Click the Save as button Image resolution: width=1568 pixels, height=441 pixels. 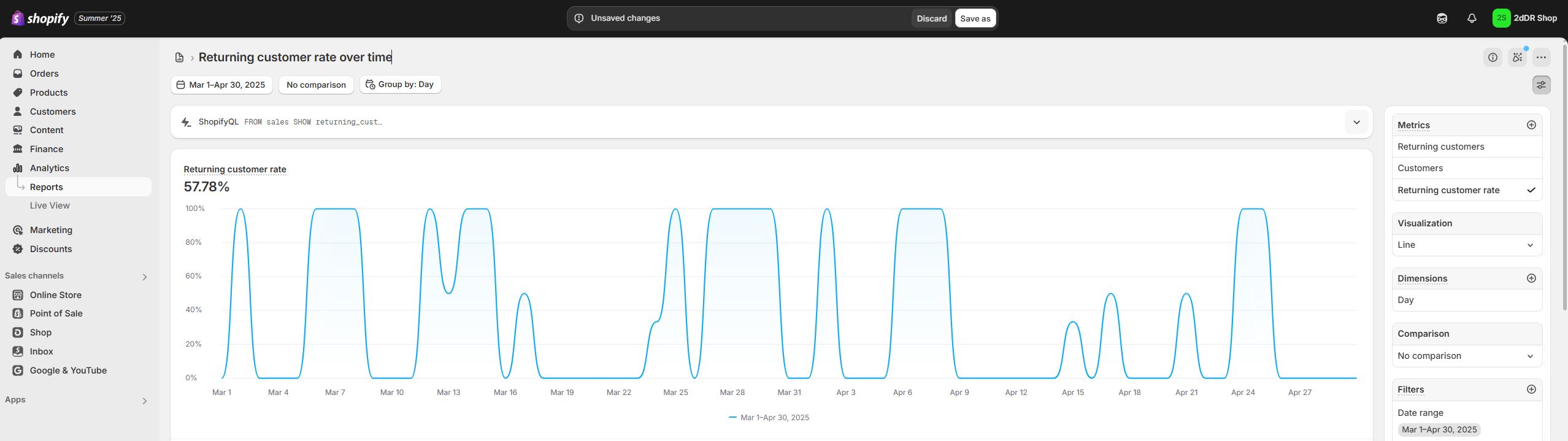pyautogui.click(x=975, y=18)
